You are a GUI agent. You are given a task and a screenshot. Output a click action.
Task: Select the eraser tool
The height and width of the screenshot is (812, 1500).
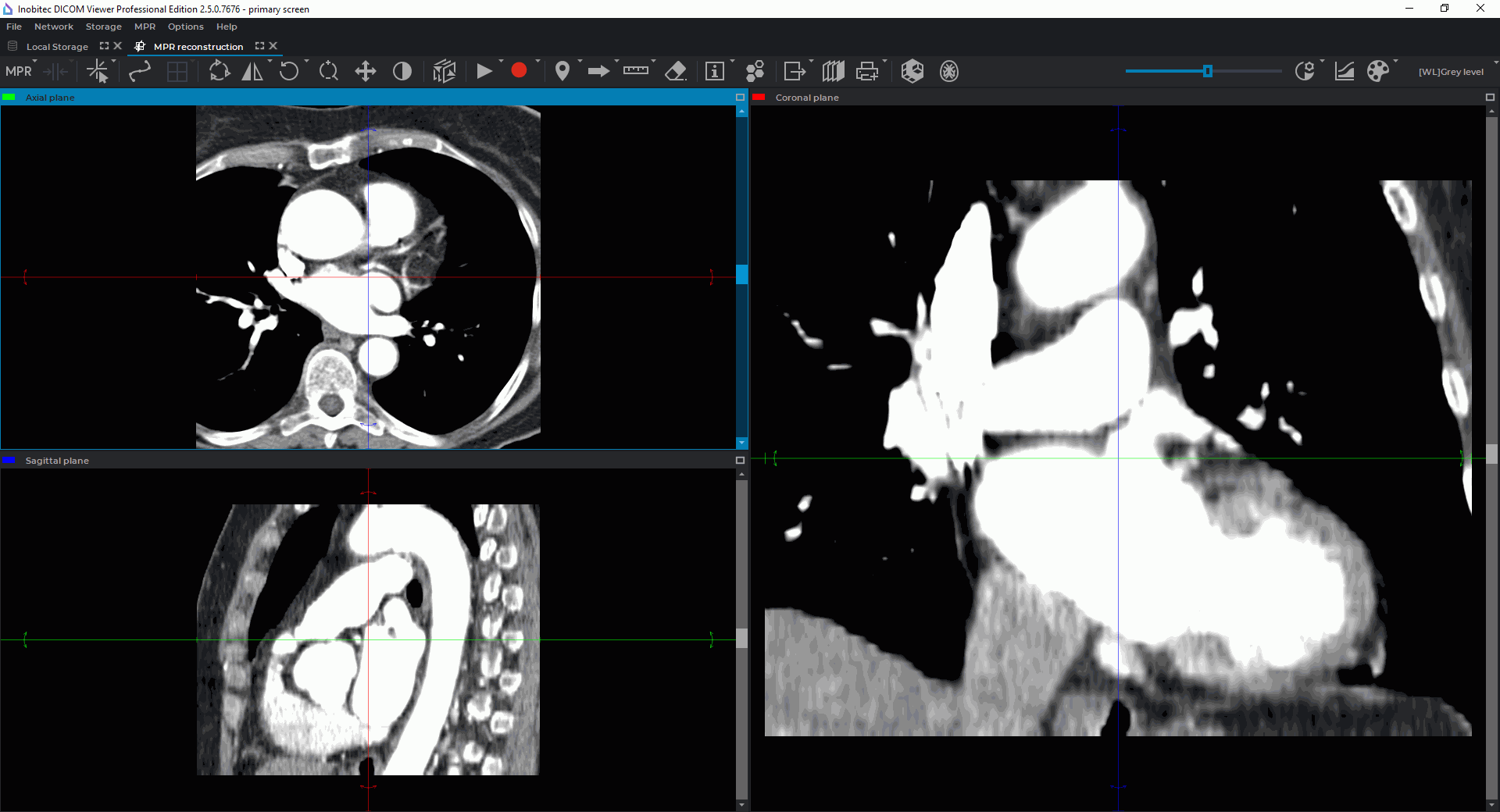tap(676, 72)
